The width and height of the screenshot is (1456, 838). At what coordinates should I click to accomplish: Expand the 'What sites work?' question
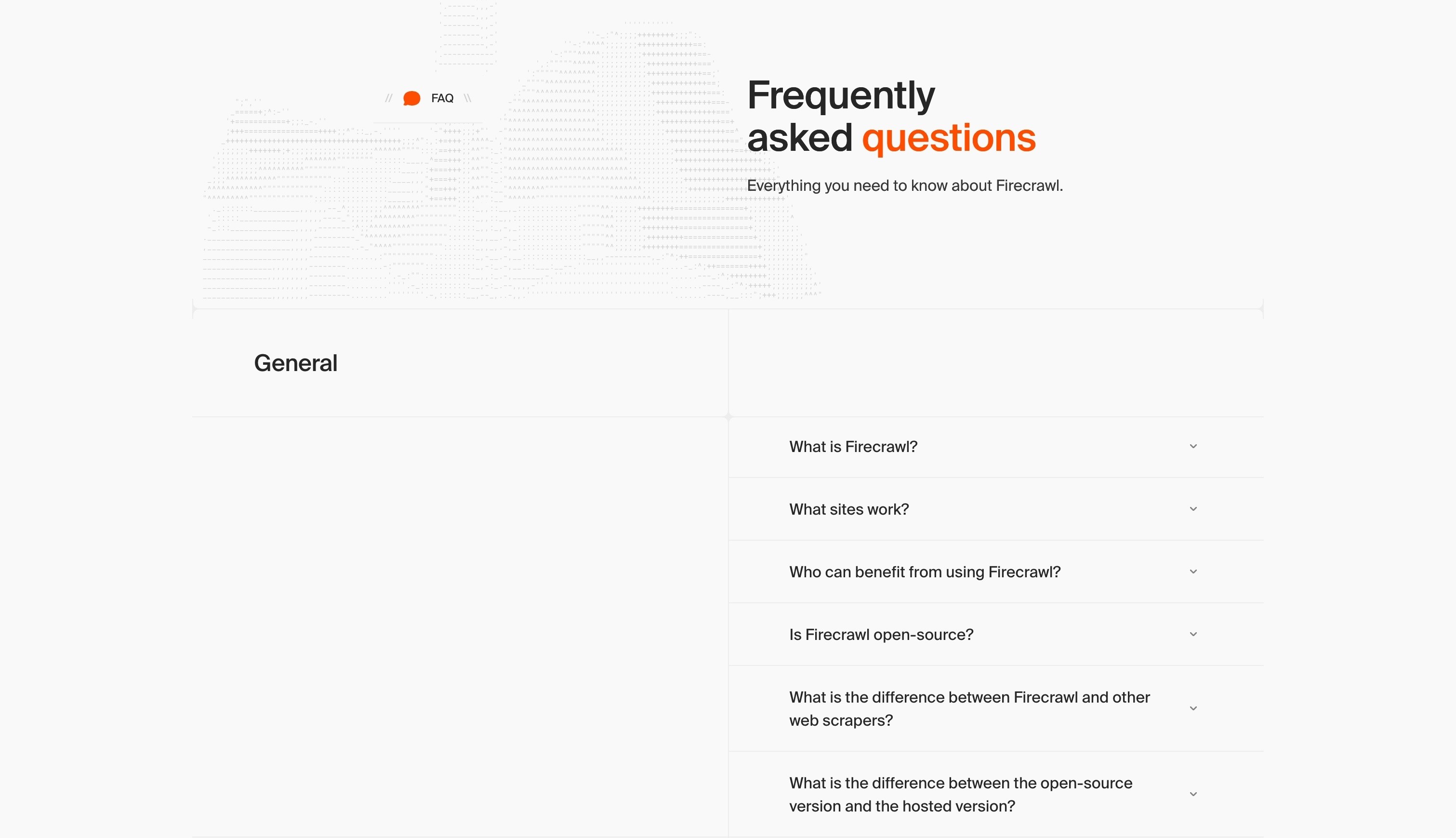pos(1193,509)
